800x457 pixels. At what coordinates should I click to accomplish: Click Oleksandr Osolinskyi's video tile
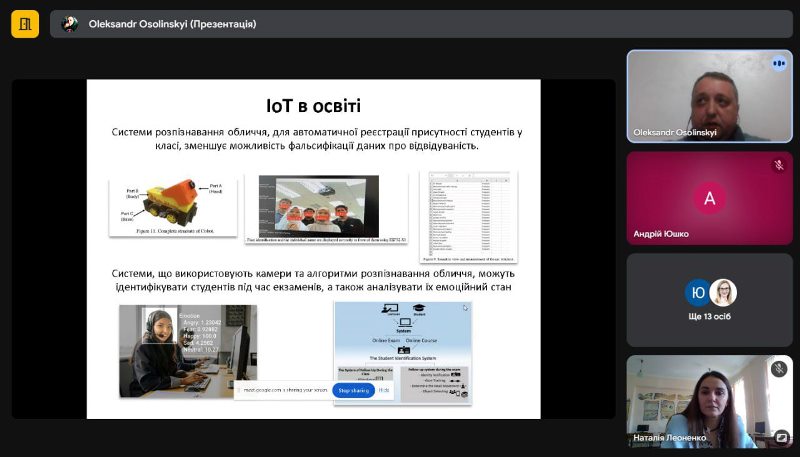pyautogui.click(x=709, y=95)
